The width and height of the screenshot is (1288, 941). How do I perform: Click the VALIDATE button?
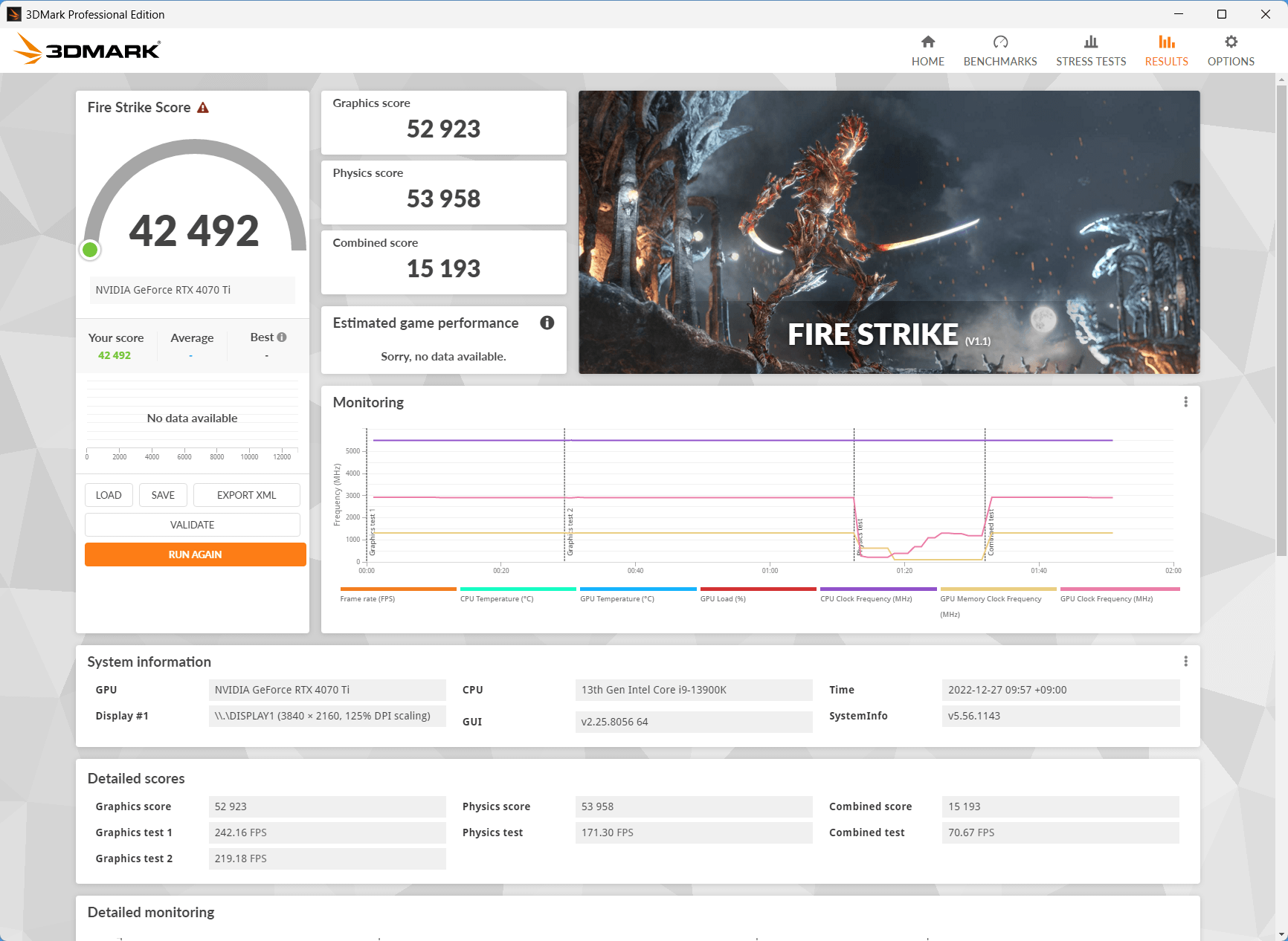point(193,525)
